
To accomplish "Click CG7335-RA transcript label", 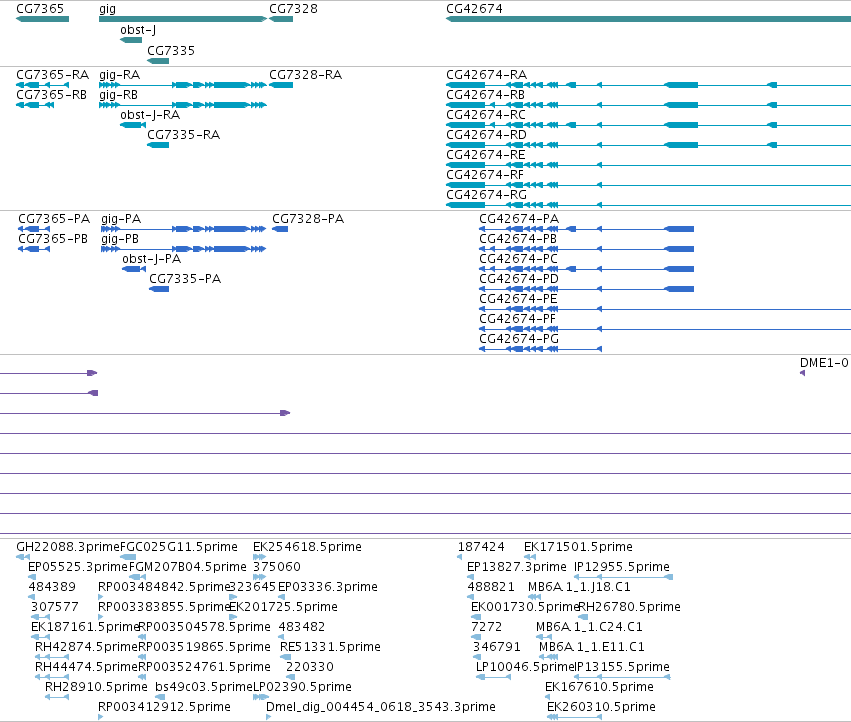I will click(x=183, y=135).
